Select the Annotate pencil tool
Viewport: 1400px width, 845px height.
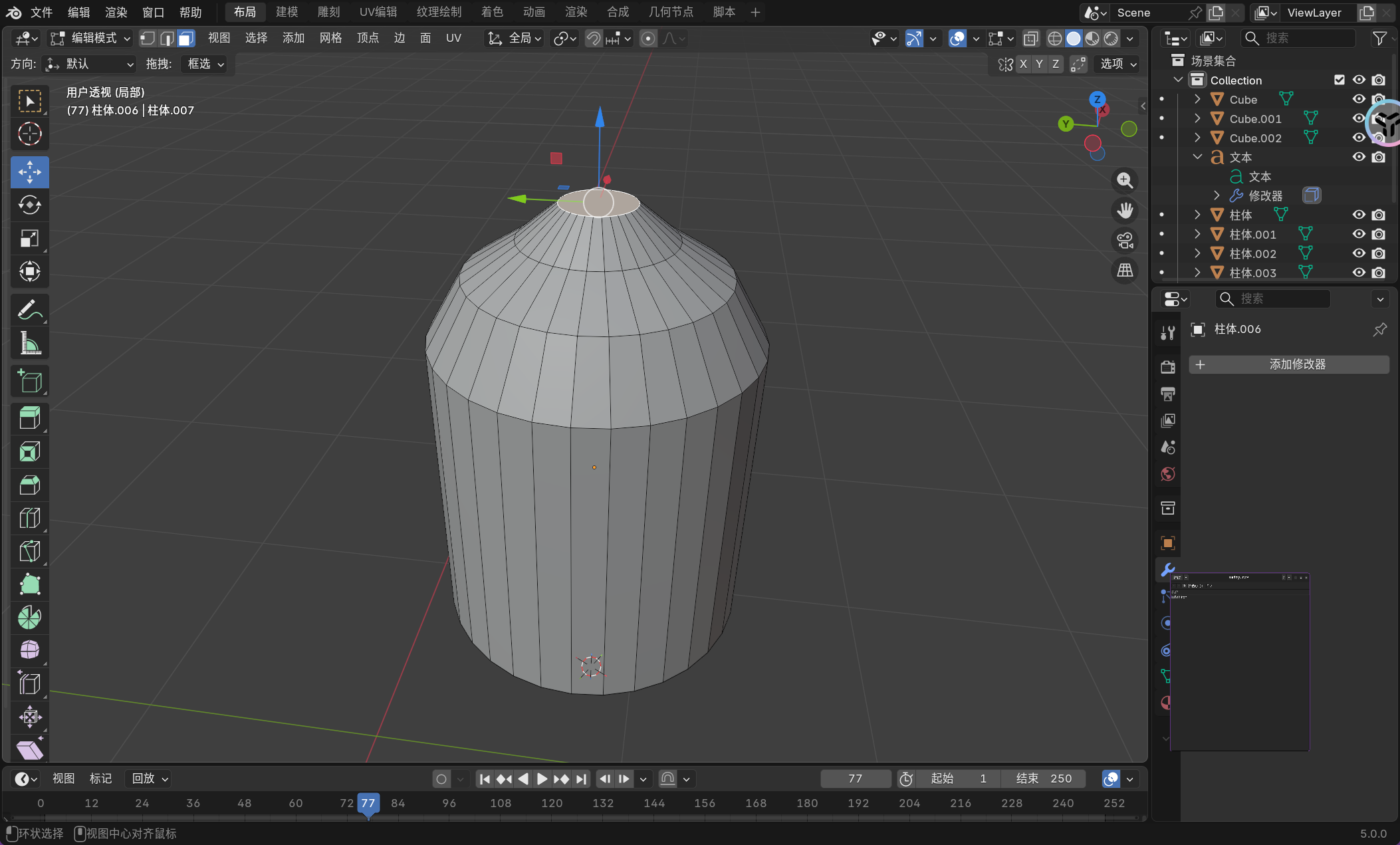coord(29,310)
